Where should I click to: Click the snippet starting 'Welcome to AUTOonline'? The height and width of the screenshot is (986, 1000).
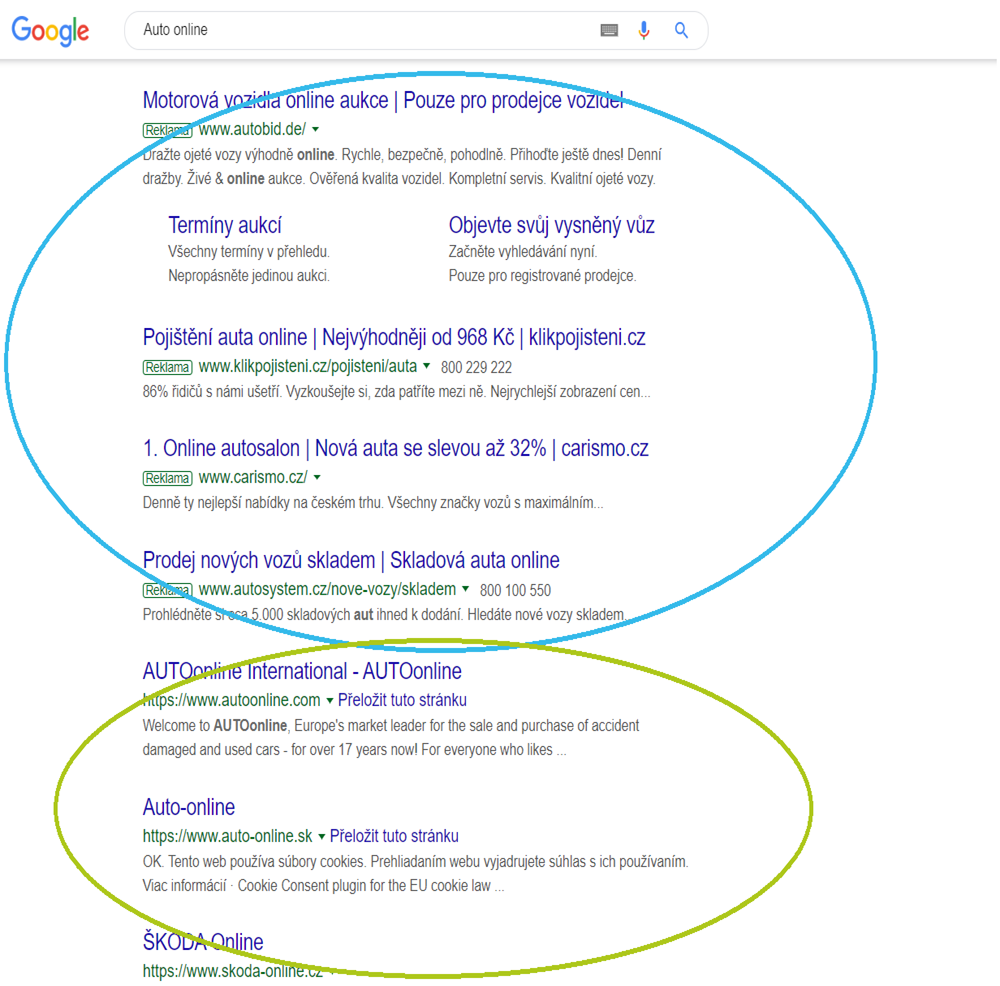pos(391,737)
